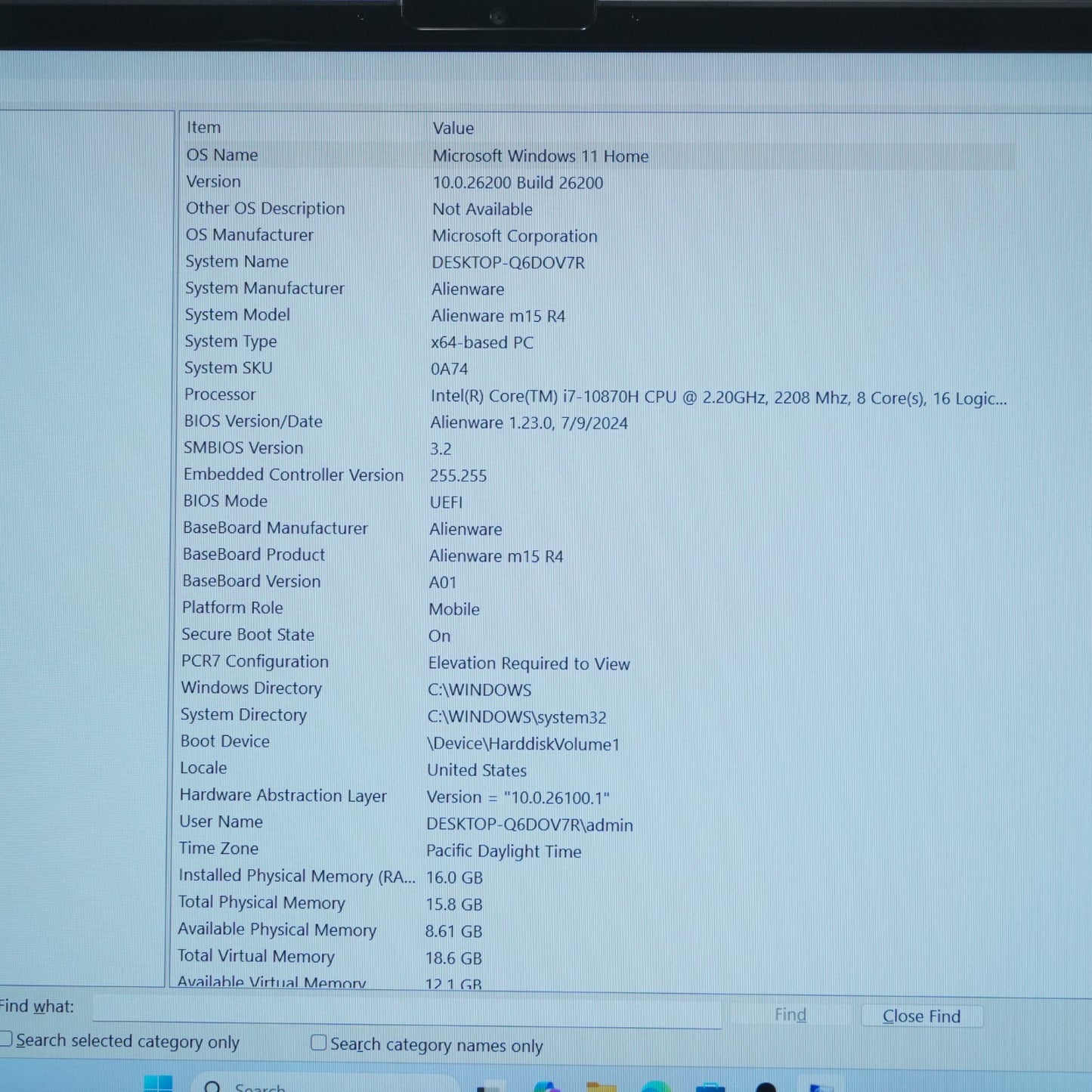Select 'Available Physical Memory' row
Screen dimensions: 1092x1092
click(x=277, y=930)
